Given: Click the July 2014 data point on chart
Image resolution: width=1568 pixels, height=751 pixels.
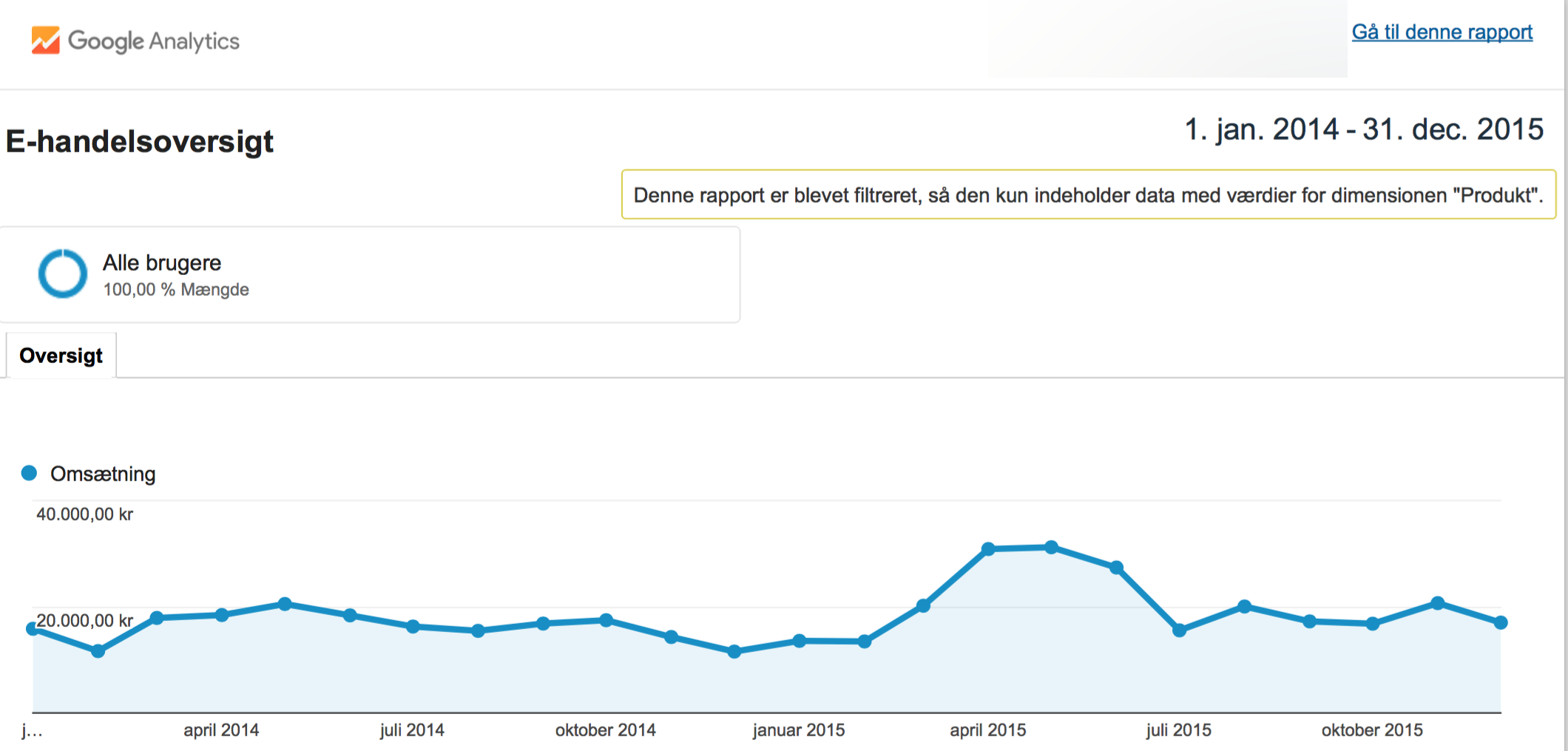Looking at the screenshot, I should (x=413, y=626).
